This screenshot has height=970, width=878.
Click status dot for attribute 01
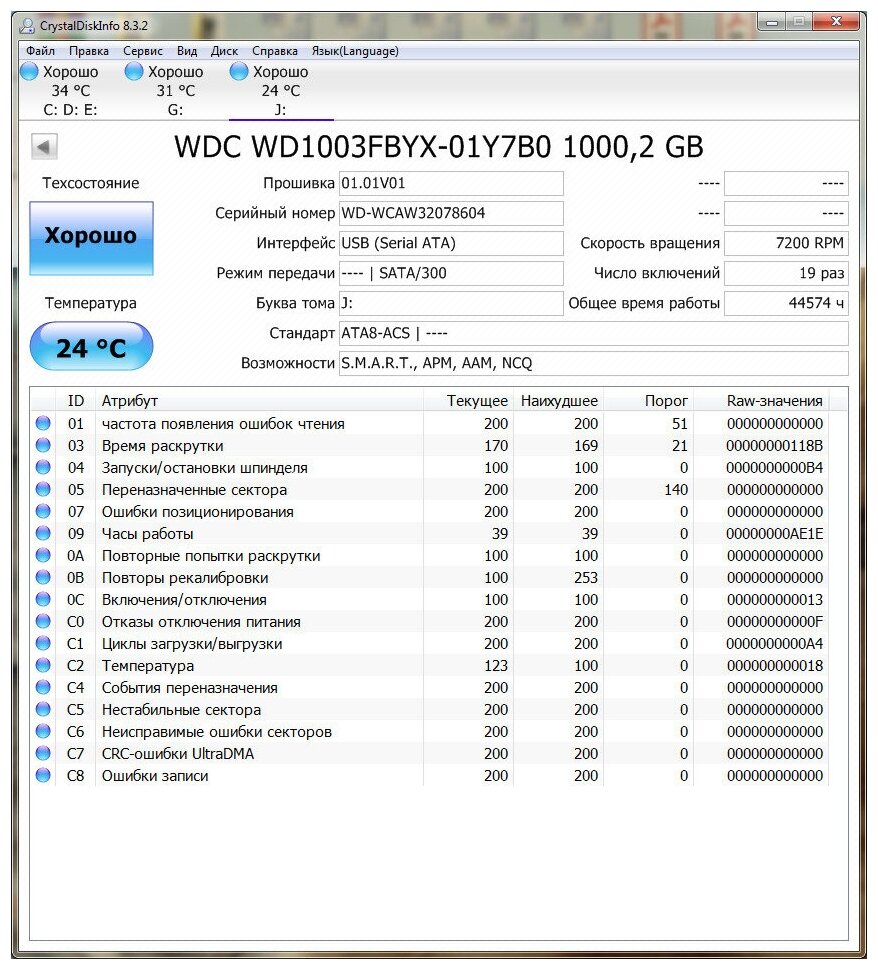[x=43, y=423]
